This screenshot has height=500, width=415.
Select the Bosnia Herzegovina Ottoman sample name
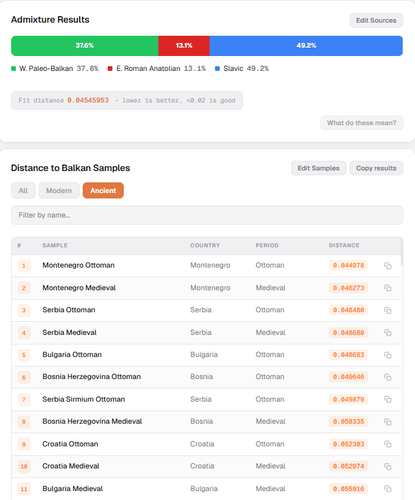(x=92, y=377)
